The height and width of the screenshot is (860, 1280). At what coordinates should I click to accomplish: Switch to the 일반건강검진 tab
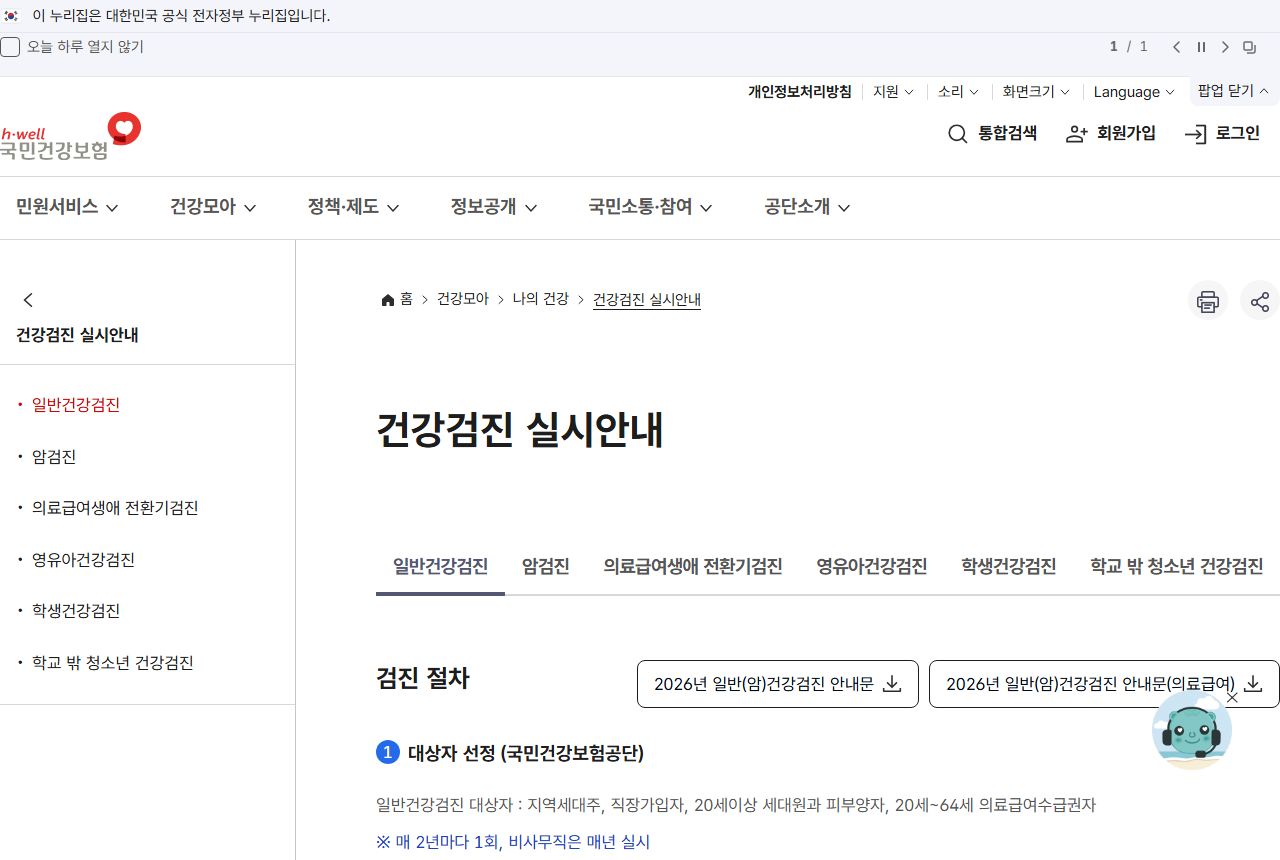[440, 567]
